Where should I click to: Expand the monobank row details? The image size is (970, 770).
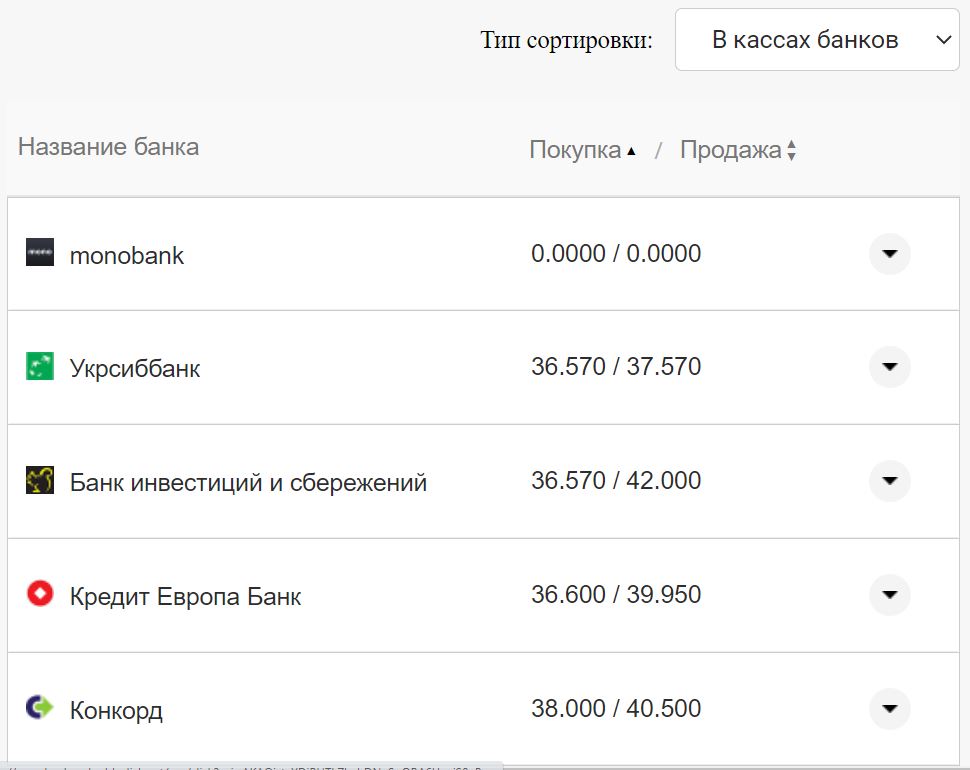889,253
